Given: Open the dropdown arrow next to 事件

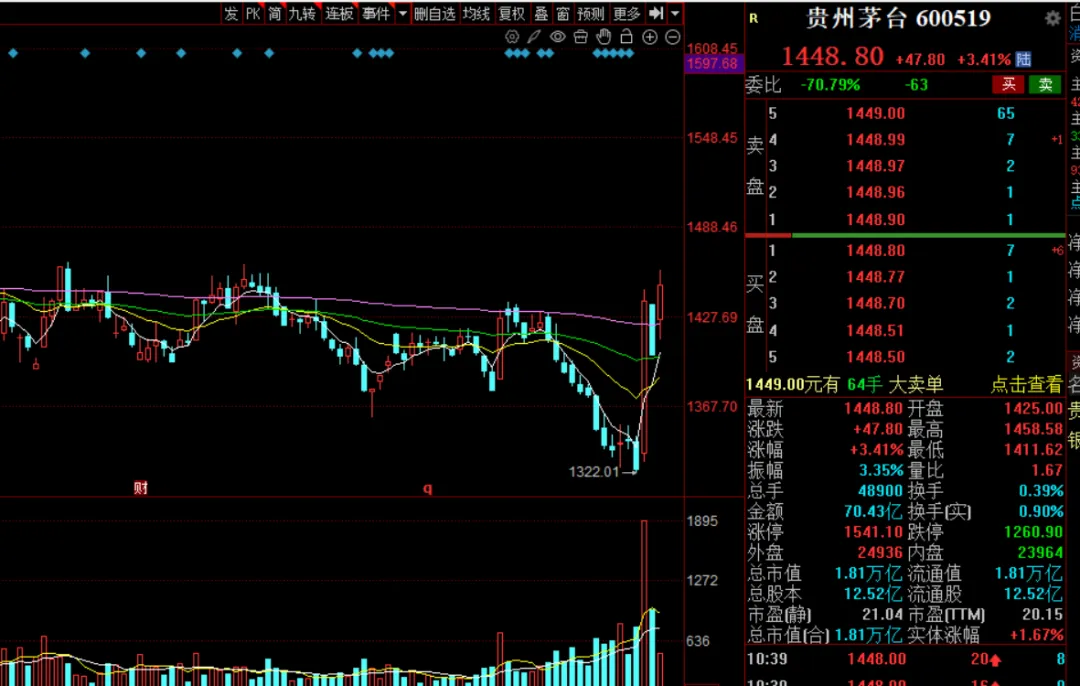Looking at the screenshot, I should (x=403, y=13).
